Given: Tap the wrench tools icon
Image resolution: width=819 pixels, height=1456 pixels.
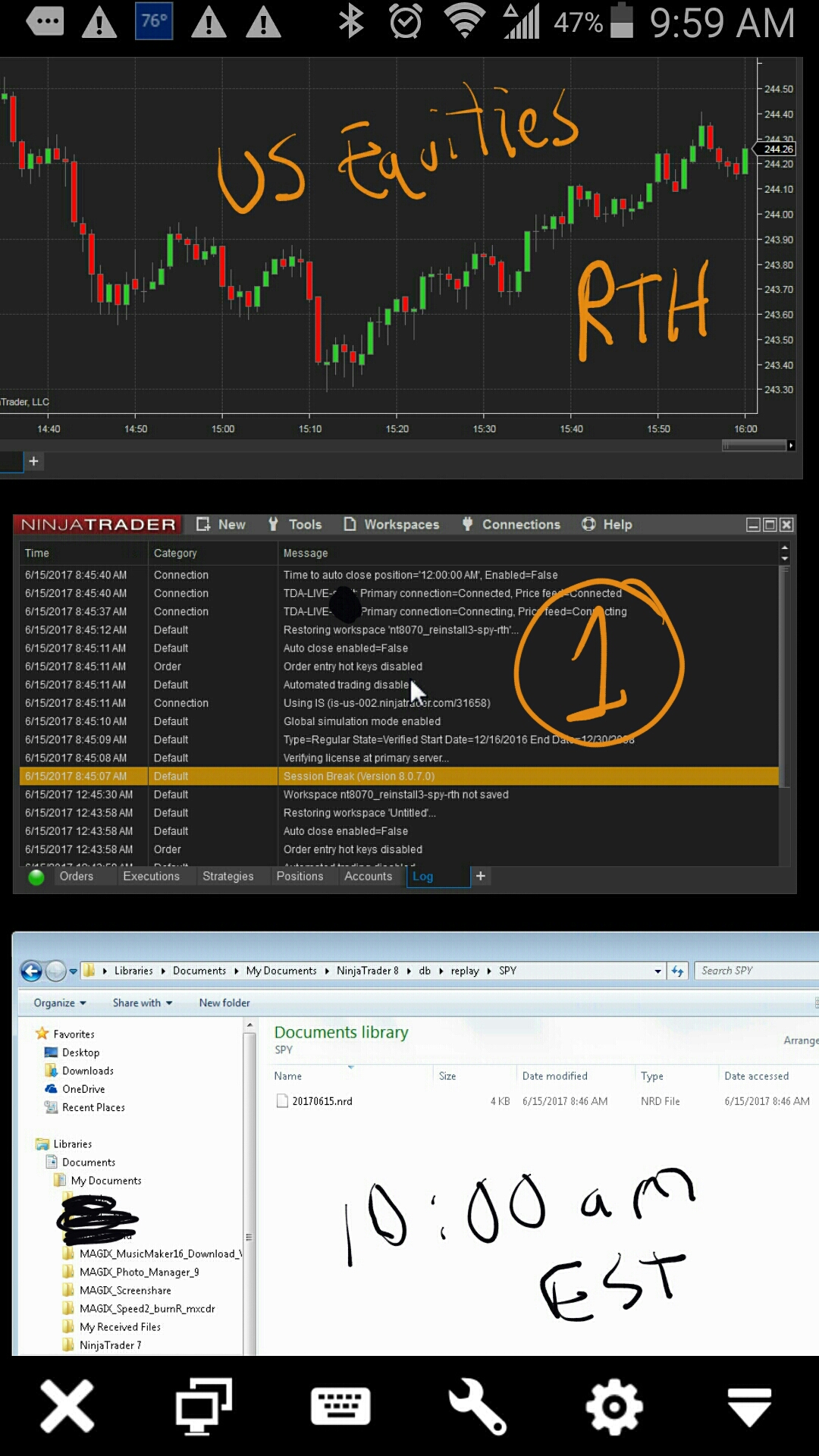Looking at the screenshot, I should tap(476, 1406).
